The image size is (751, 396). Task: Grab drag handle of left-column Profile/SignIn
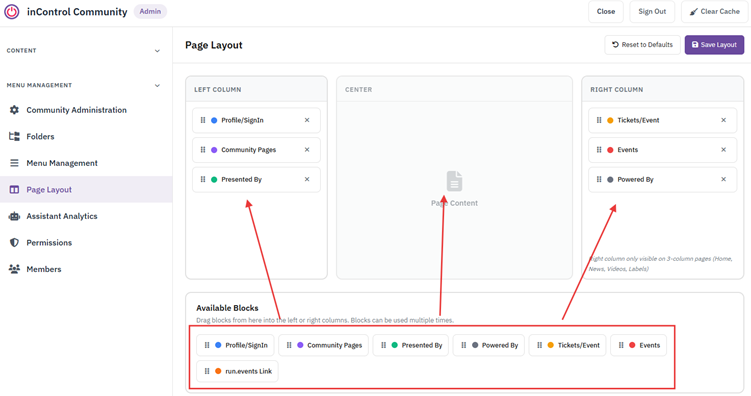point(203,120)
